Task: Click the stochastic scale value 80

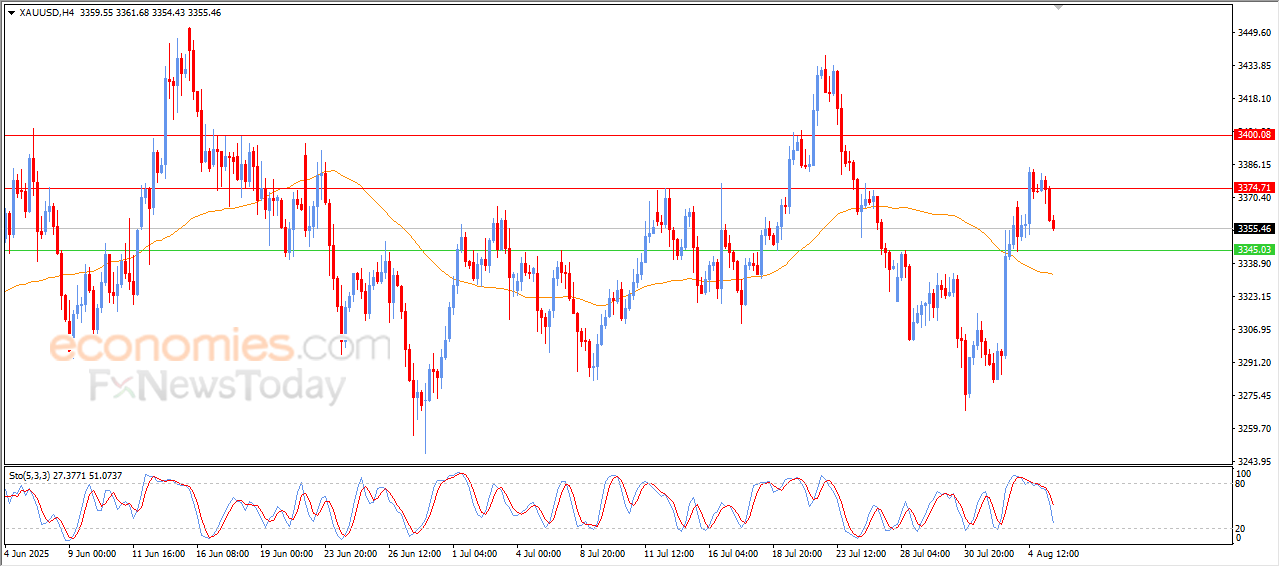Action: pyautogui.click(x=1241, y=484)
